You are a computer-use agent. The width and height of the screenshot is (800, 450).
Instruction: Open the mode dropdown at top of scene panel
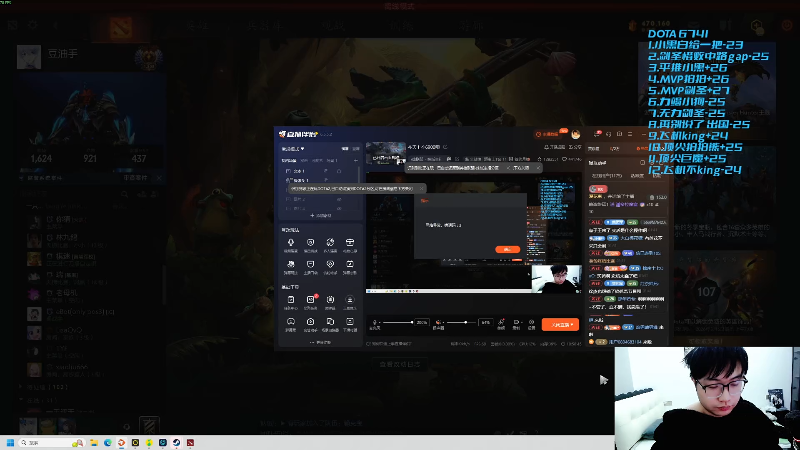293,148
